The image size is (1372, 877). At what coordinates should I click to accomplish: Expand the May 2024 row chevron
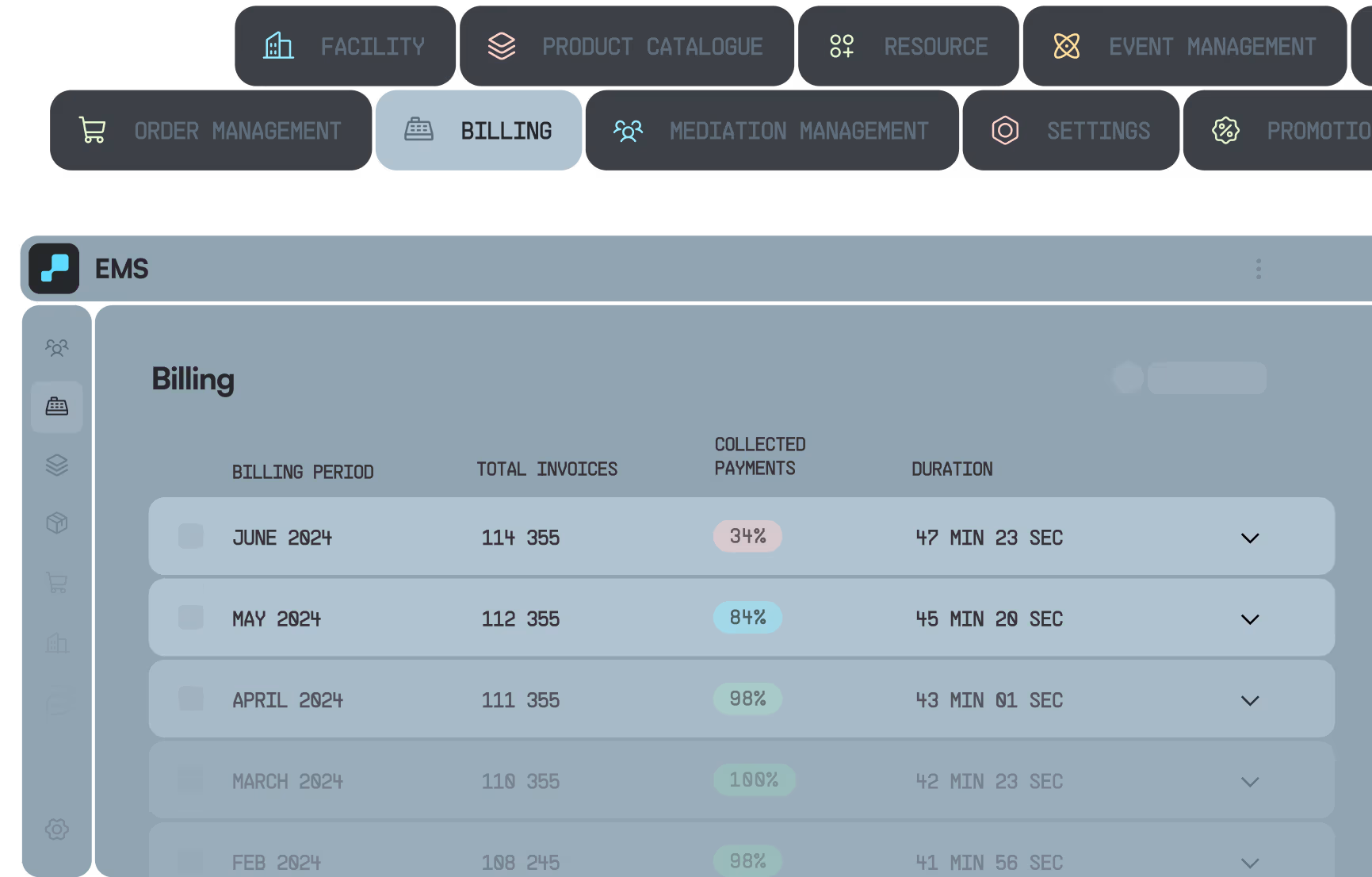tap(1250, 619)
